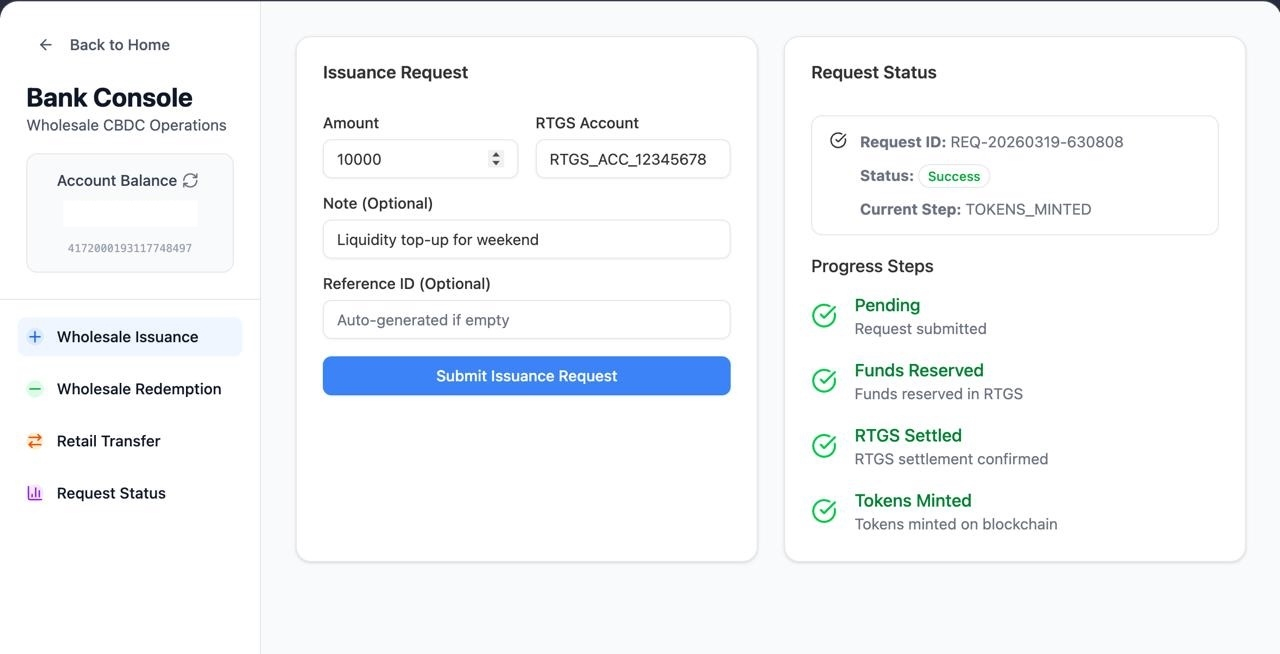Click the Retail Transfer arrows icon
Screen dimensions: 1280x654
[35, 441]
